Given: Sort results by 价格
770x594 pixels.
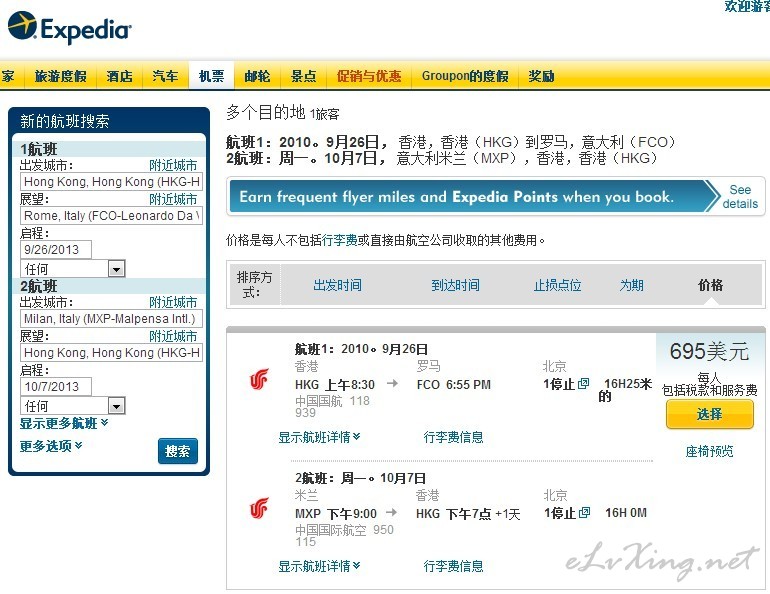Looking at the screenshot, I should [x=710, y=285].
